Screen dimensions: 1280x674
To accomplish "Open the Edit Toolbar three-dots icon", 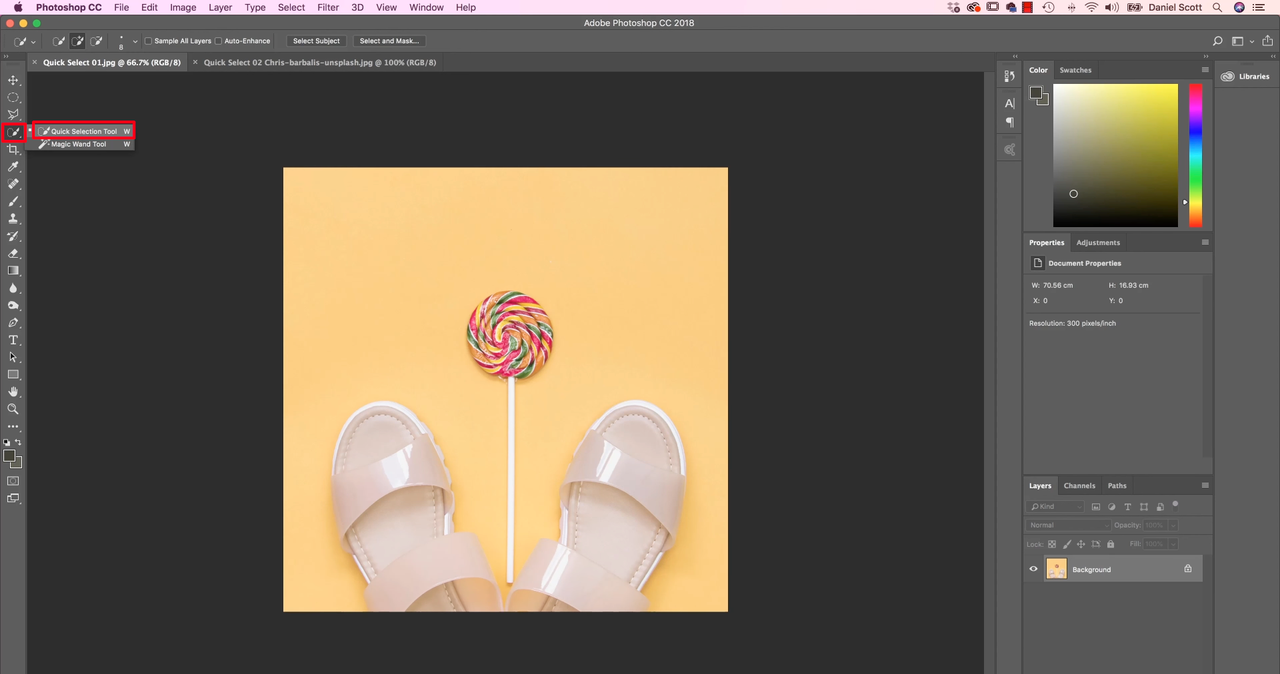I will pyautogui.click(x=13, y=427).
